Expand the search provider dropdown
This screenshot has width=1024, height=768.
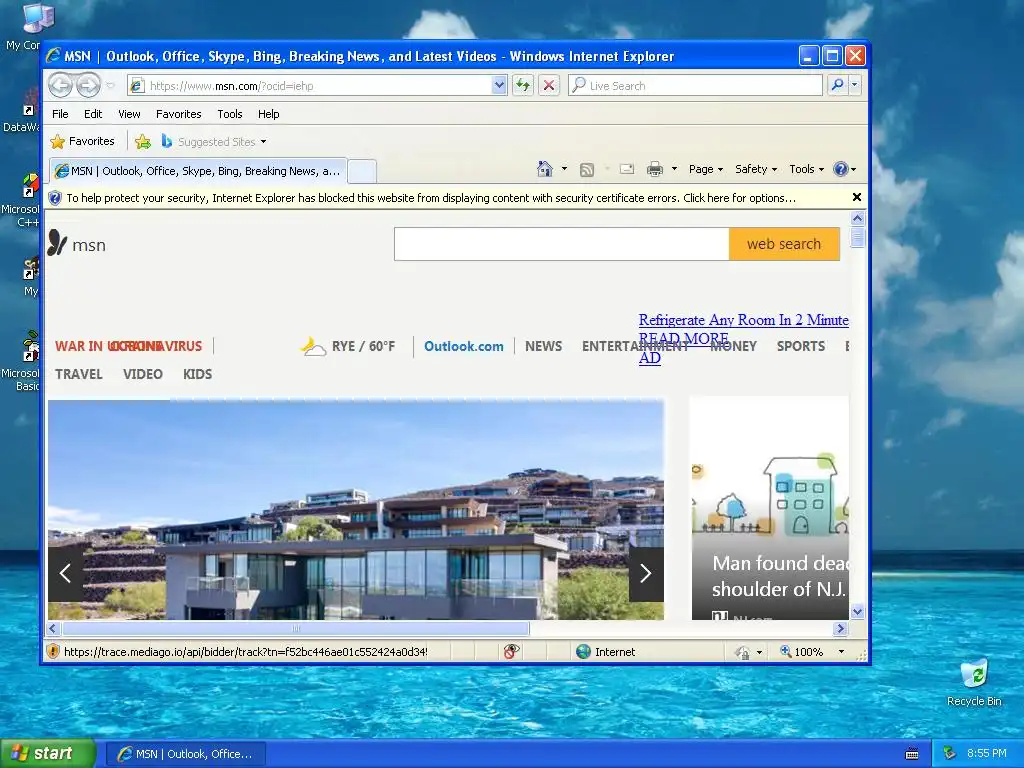854,86
